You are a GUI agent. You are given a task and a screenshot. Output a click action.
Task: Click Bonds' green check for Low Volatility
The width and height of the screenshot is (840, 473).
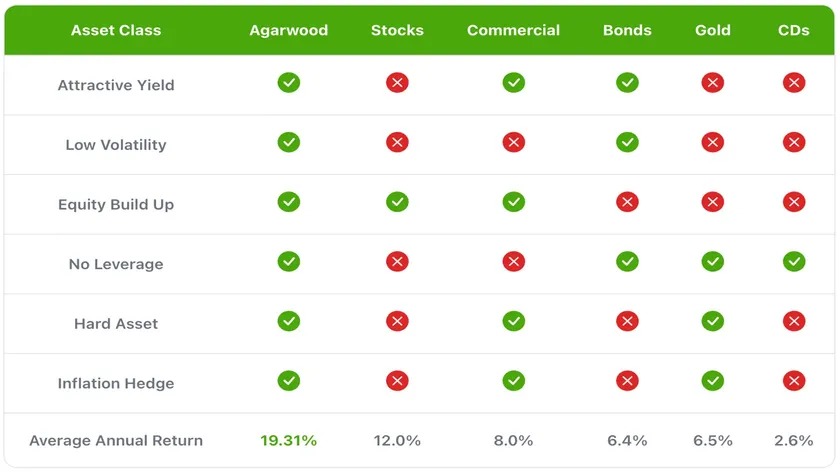tap(627, 143)
